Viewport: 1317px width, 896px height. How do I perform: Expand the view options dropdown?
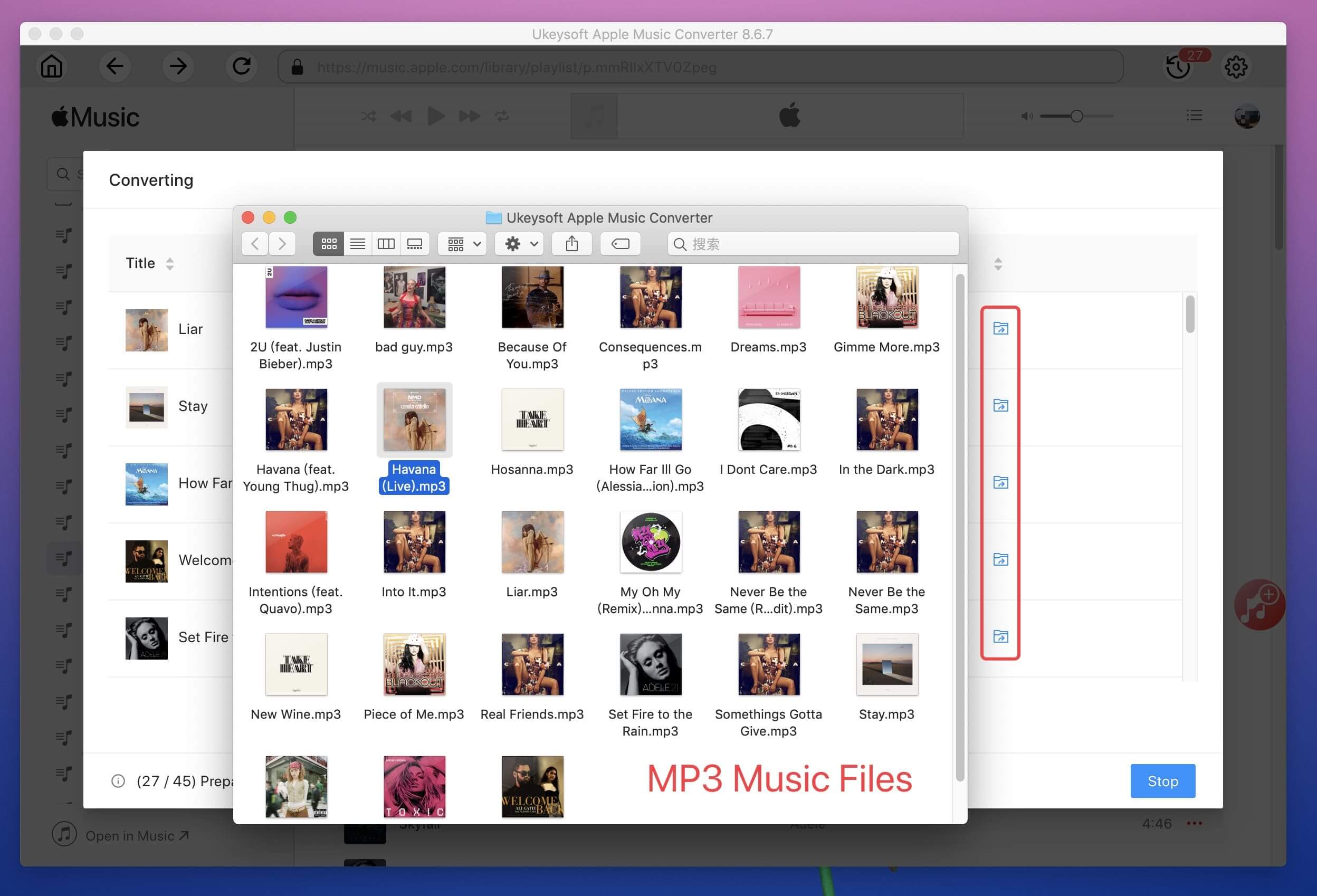[x=463, y=243]
